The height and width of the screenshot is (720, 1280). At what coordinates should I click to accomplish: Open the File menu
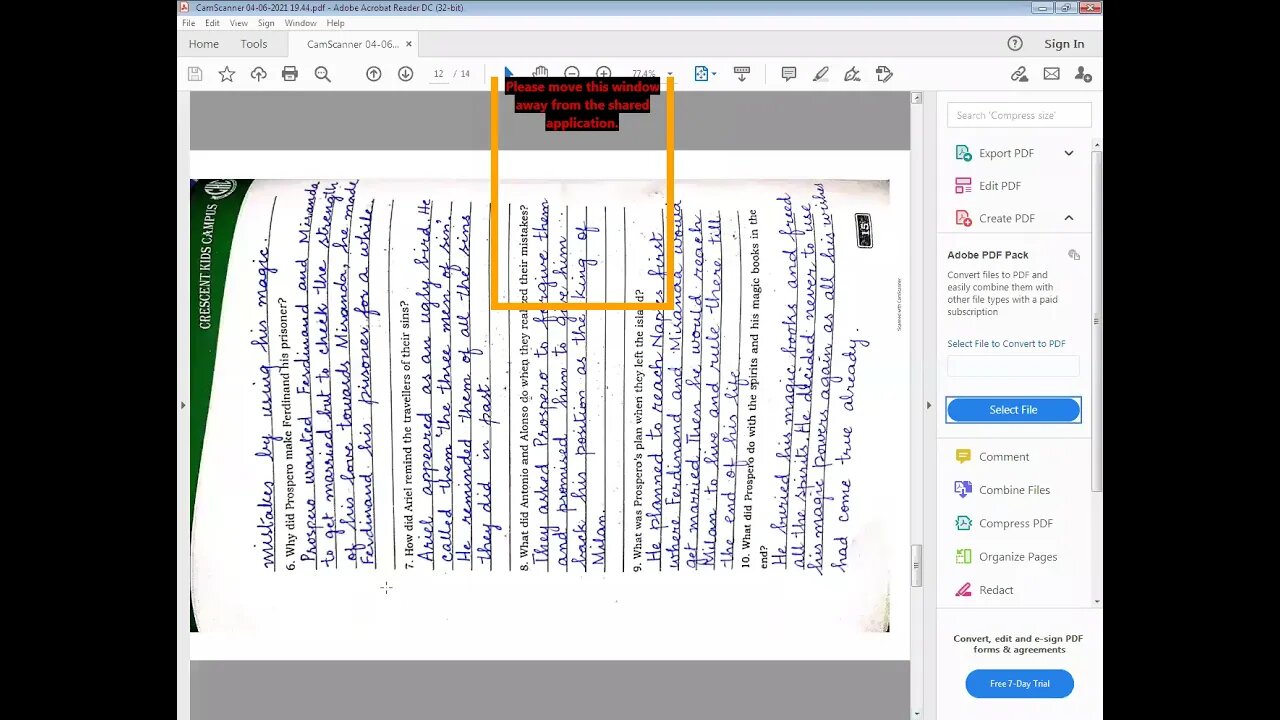coord(188,23)
